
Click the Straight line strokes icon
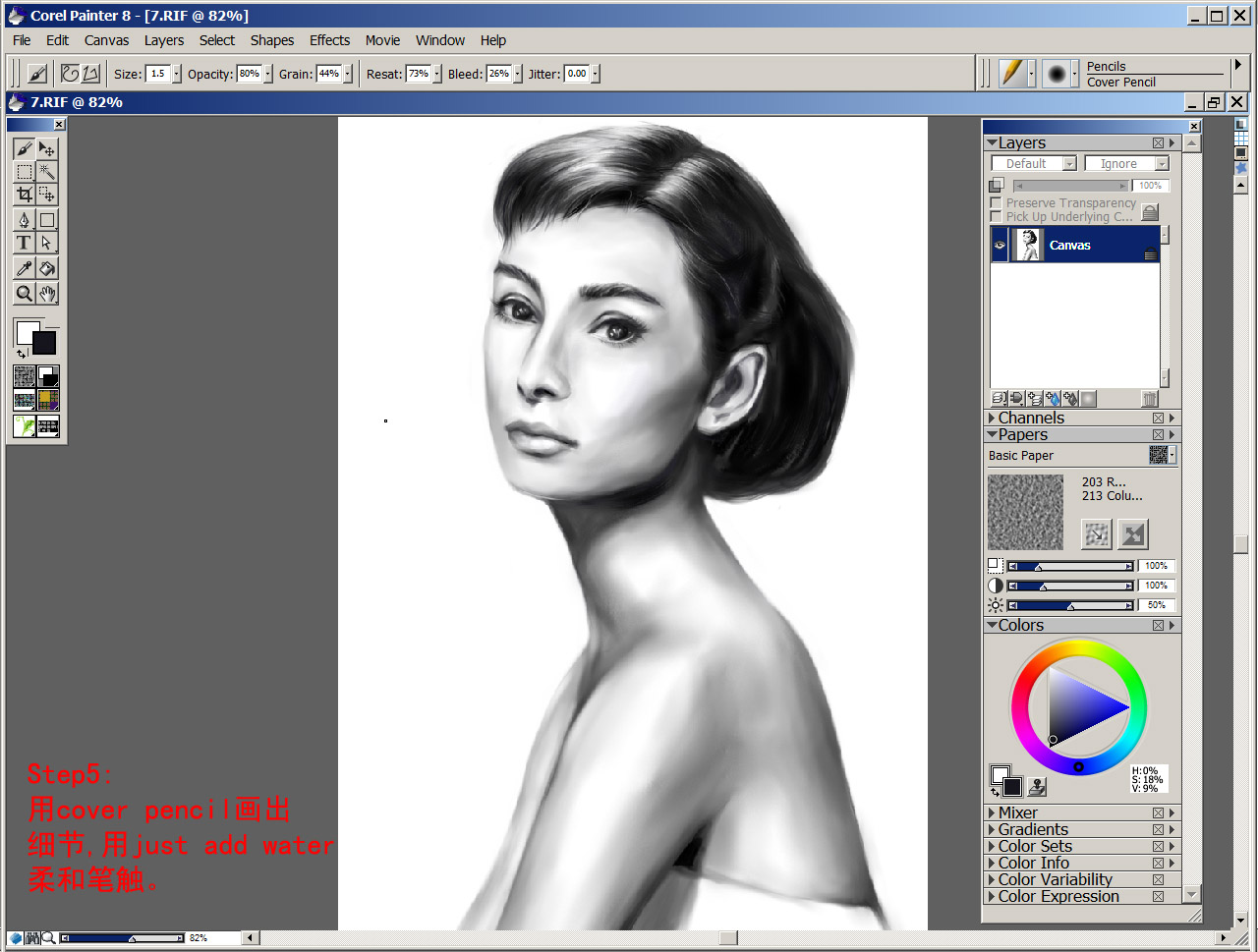pos(90,74)
